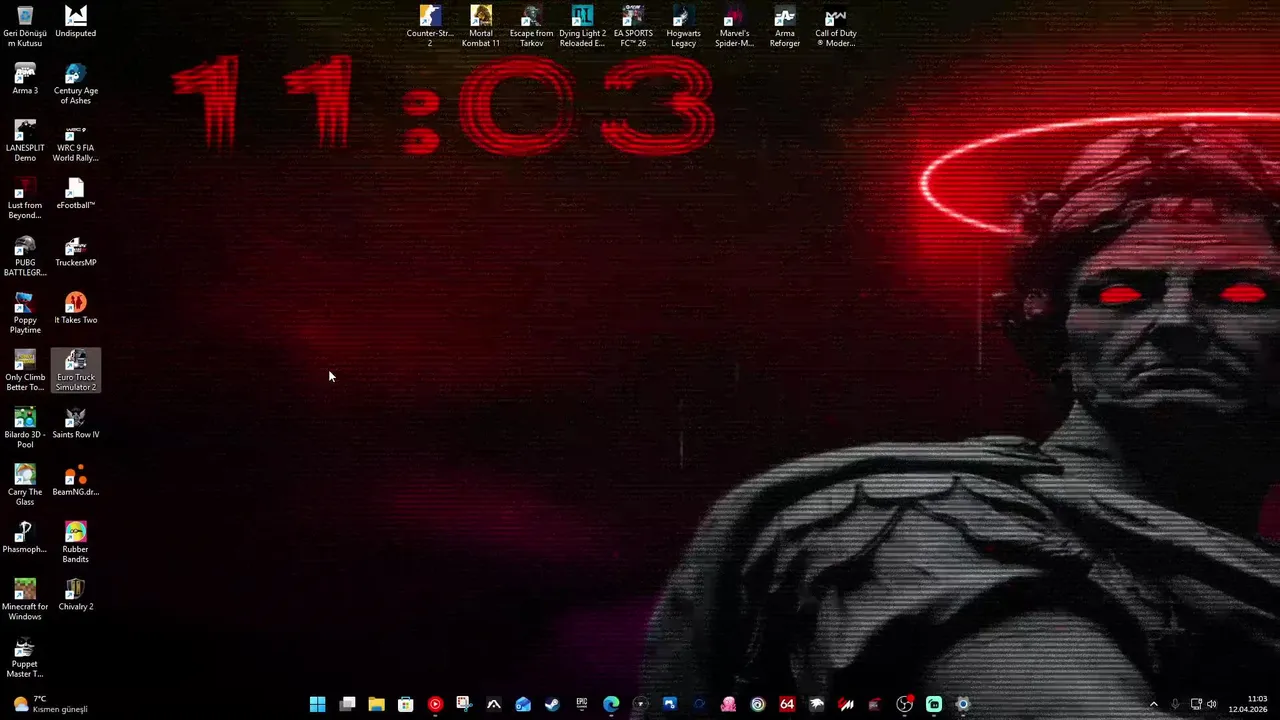Open clock showing 12.04.2026 date
Image resolution: width=1280 pixels, height=720 pixels.
pos(1247,704)
